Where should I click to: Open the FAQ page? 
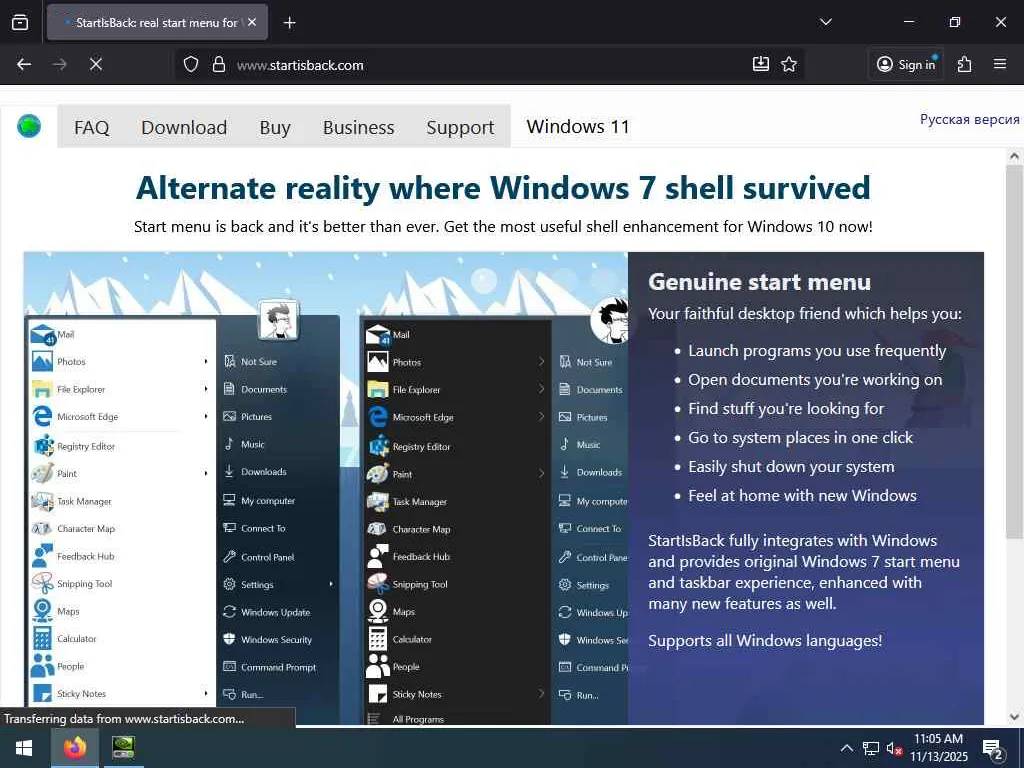(x=91, y=127)
